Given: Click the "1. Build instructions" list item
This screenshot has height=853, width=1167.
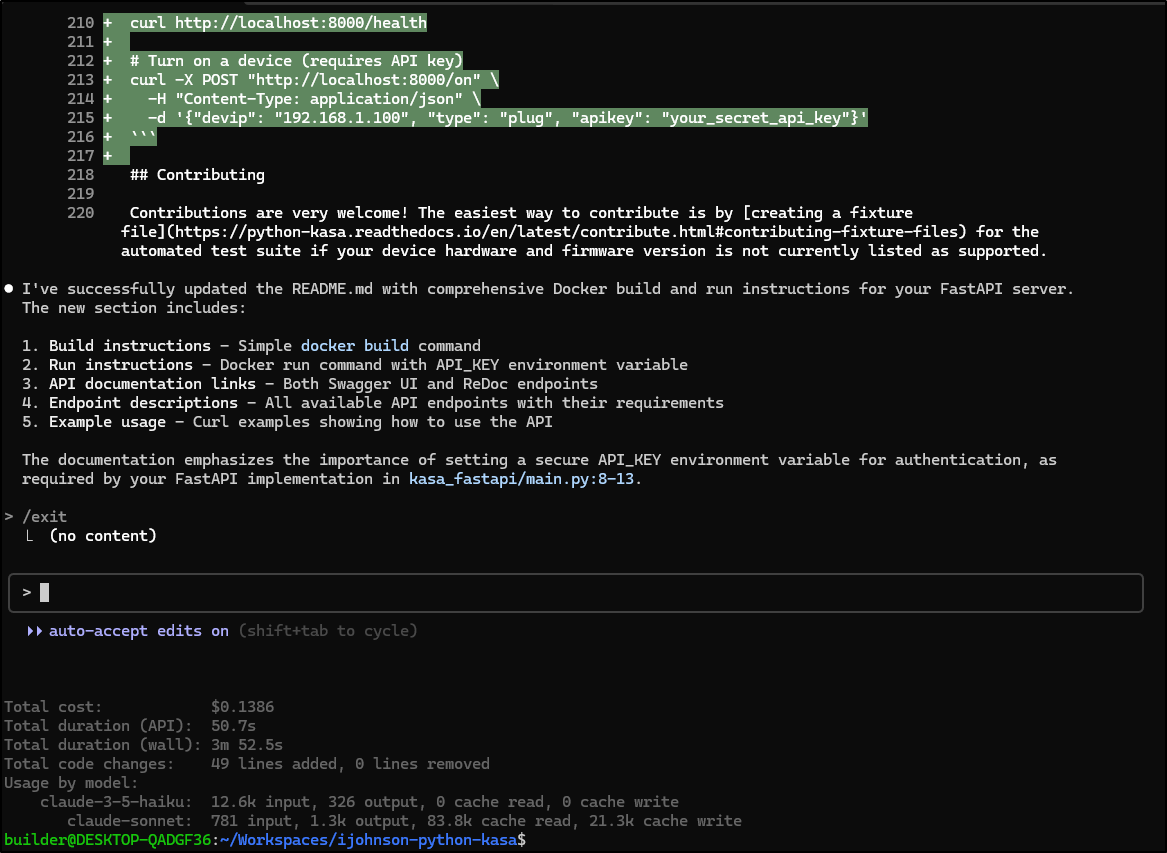Looking at the screenshot, I should [251, 346].
